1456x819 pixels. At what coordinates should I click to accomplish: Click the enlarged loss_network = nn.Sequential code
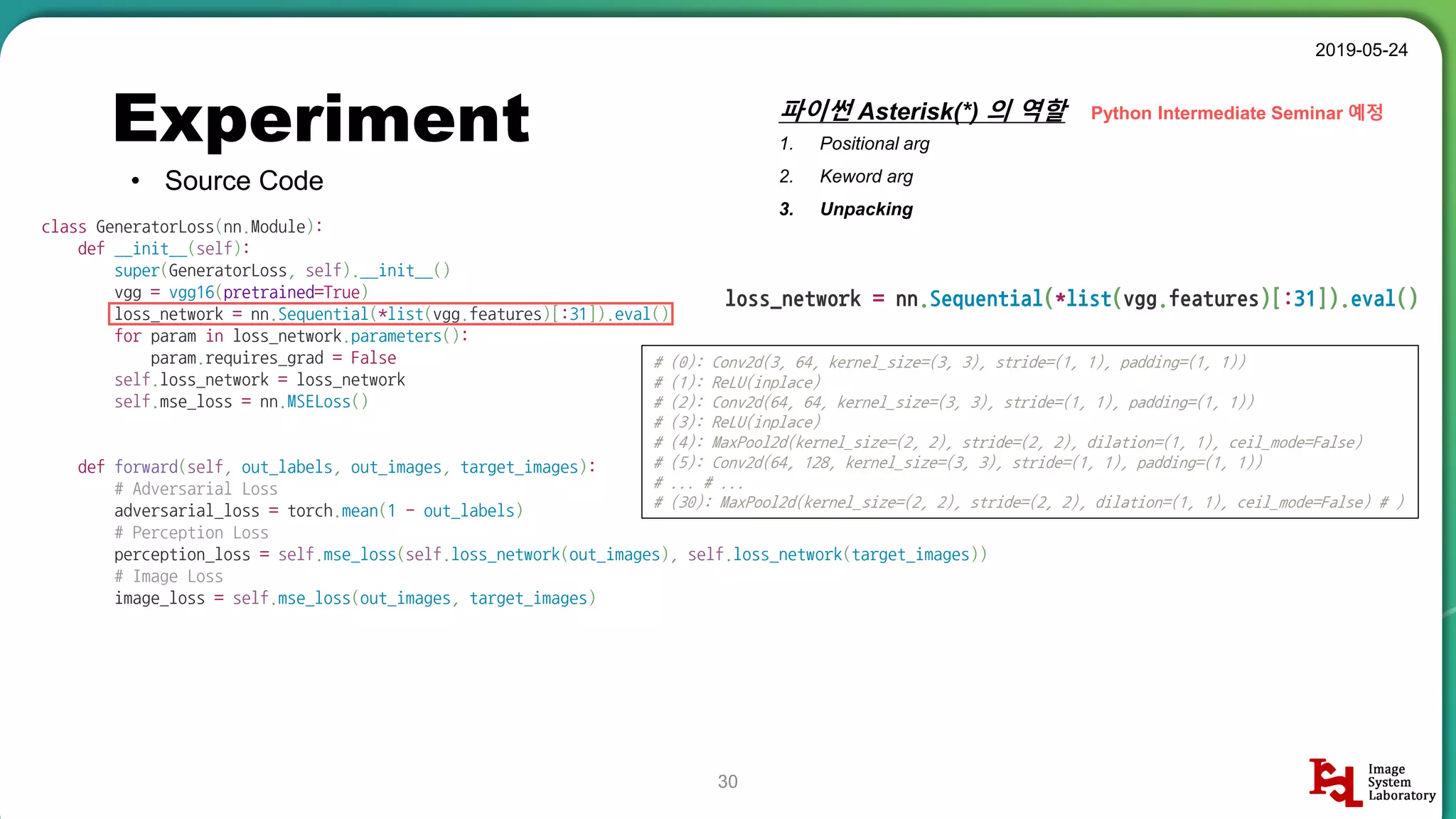pos(1071,299)
